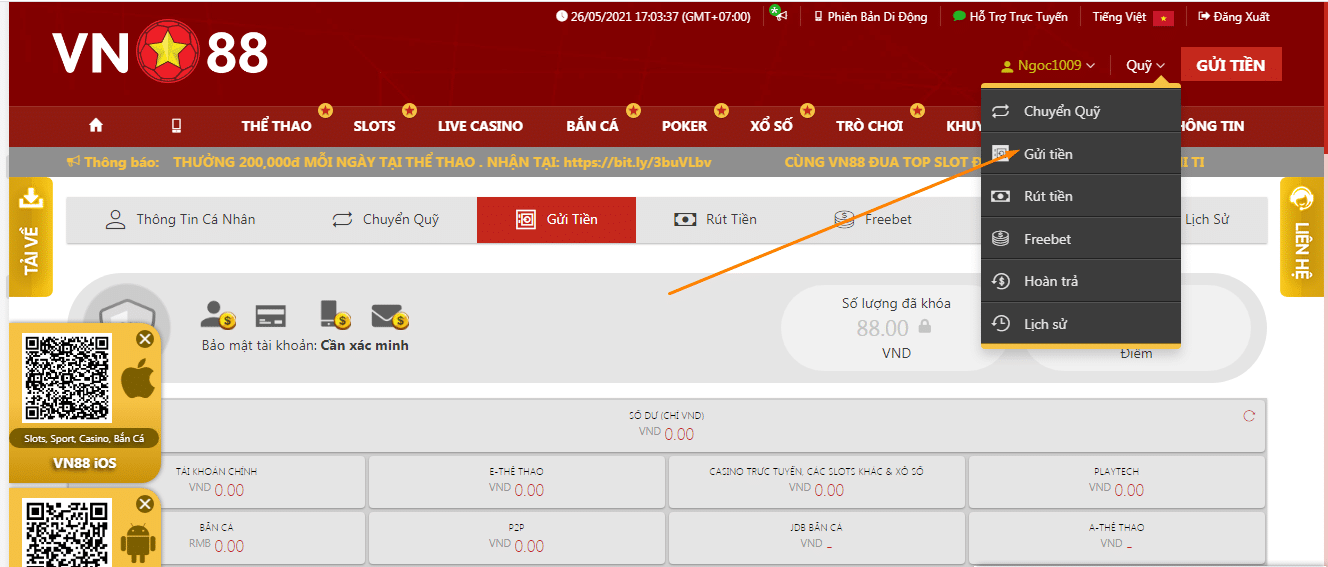Collapse the Quỹ dropdown menu

click(1145, 65)
